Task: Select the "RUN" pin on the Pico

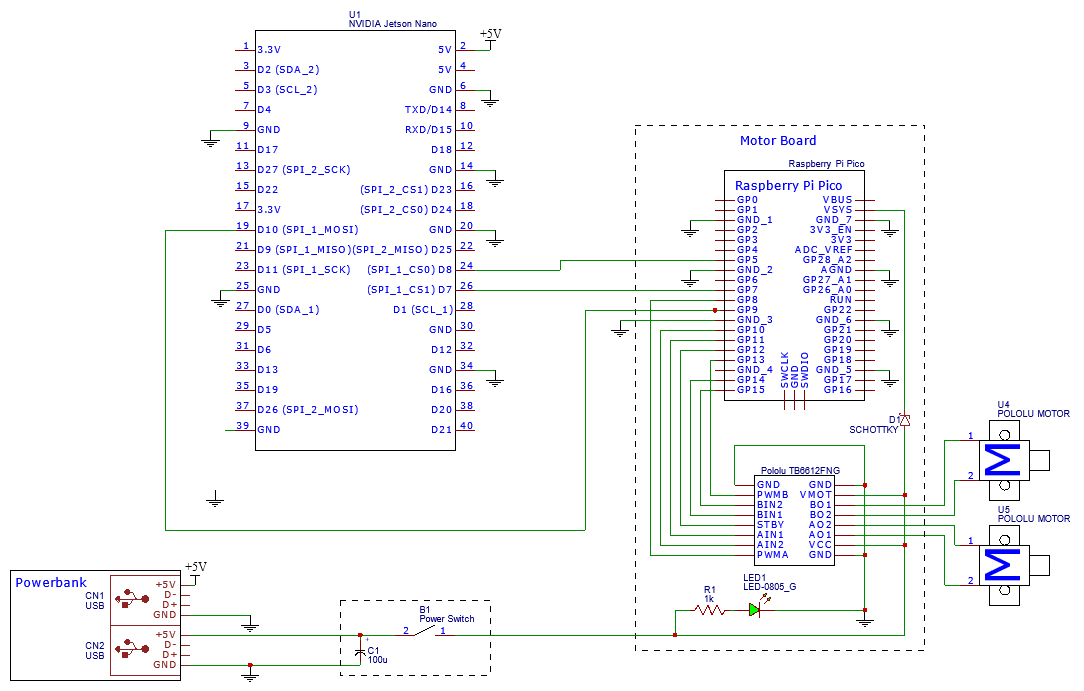Action: pos(841,300)
